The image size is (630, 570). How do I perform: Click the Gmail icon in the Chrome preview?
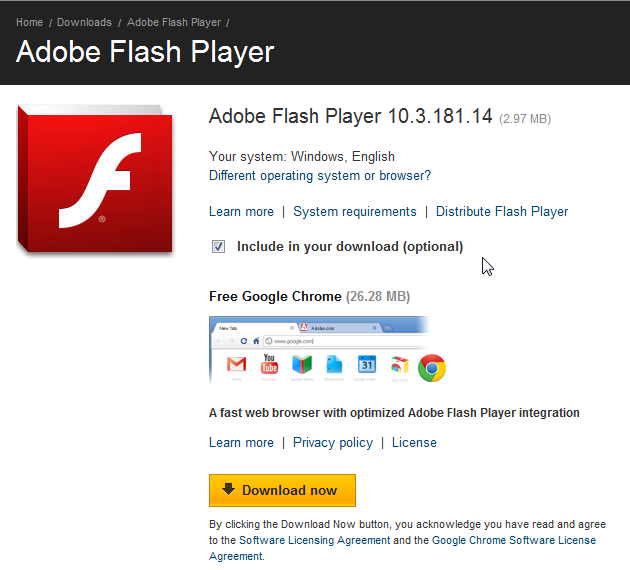pyautogui.click(x=236, y=365)
